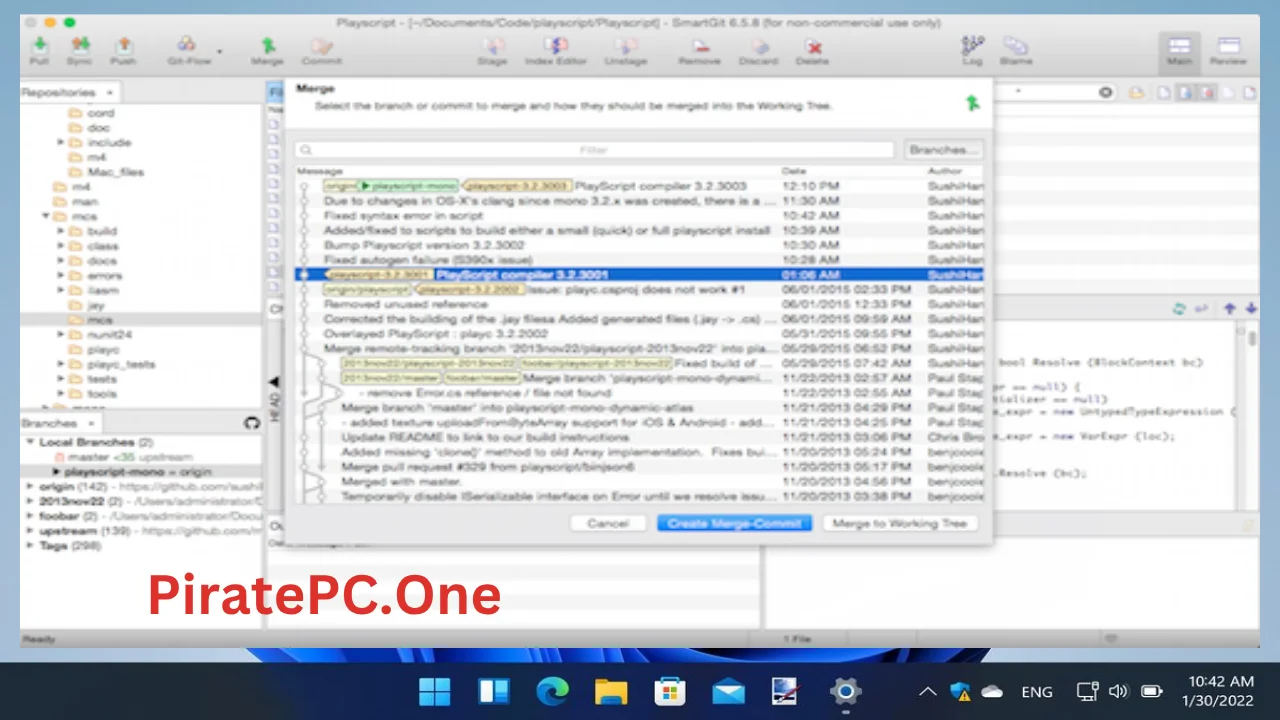
Task: Open the Git-Flow dropdown arrow
Action: pyautogui.click(x=220, y=51)
